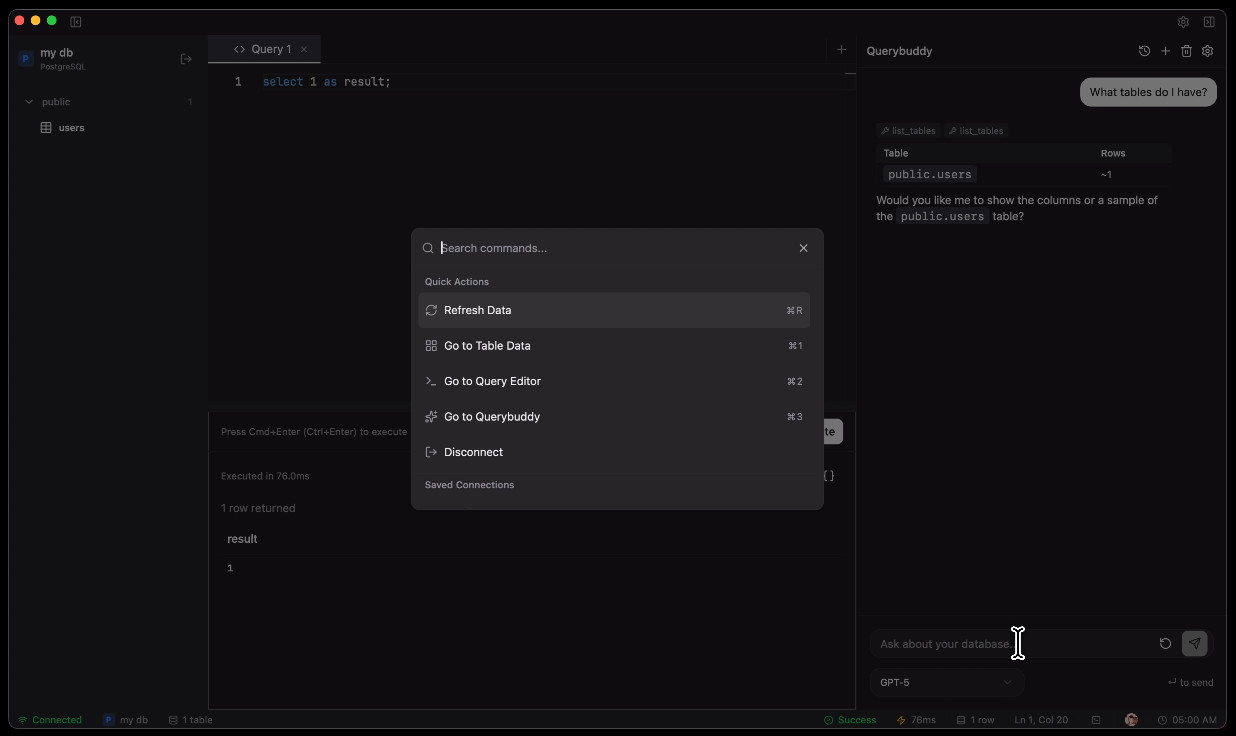Switch results to JSON braces view

[x=828, y=476]
